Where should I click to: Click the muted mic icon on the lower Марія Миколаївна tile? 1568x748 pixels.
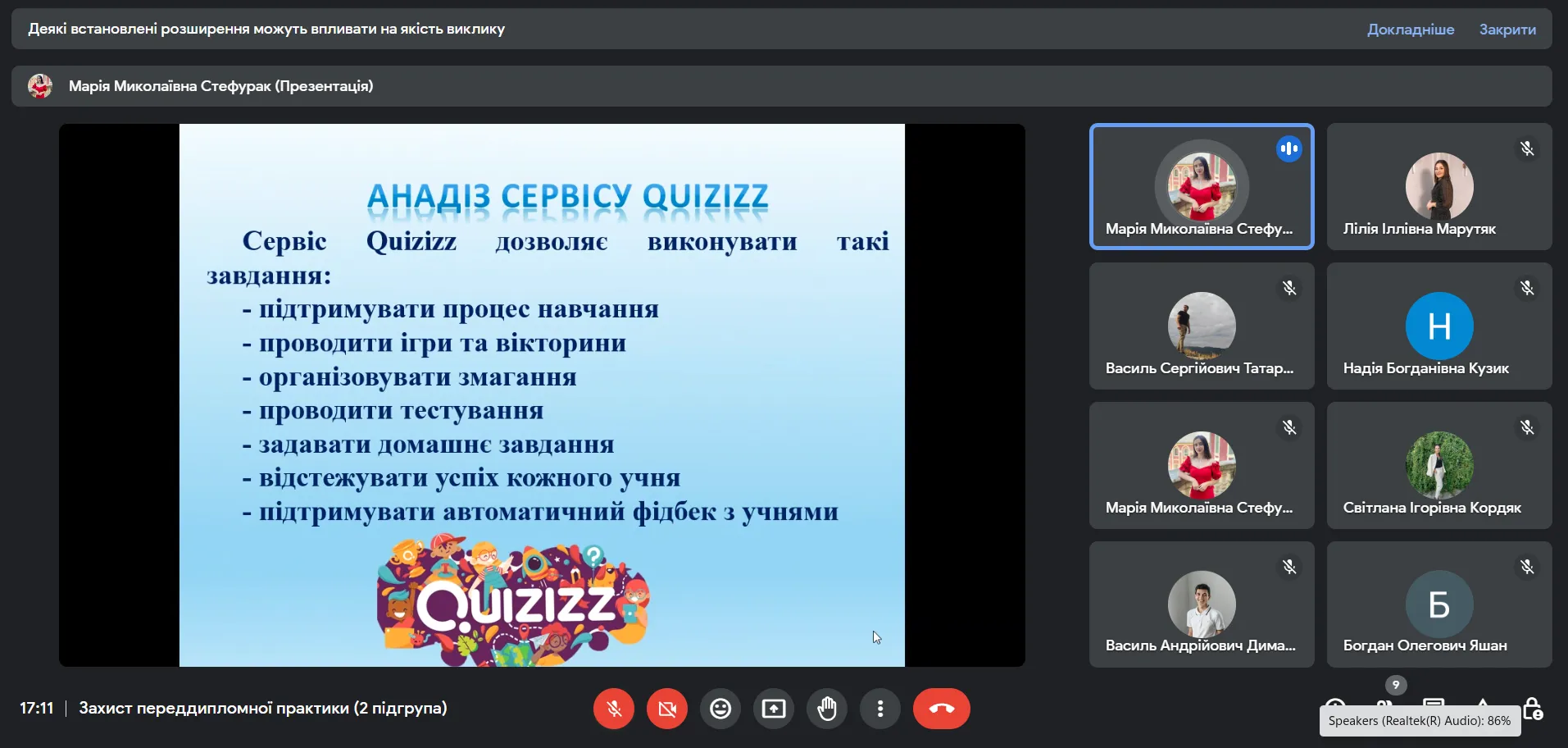[1288, 427]
